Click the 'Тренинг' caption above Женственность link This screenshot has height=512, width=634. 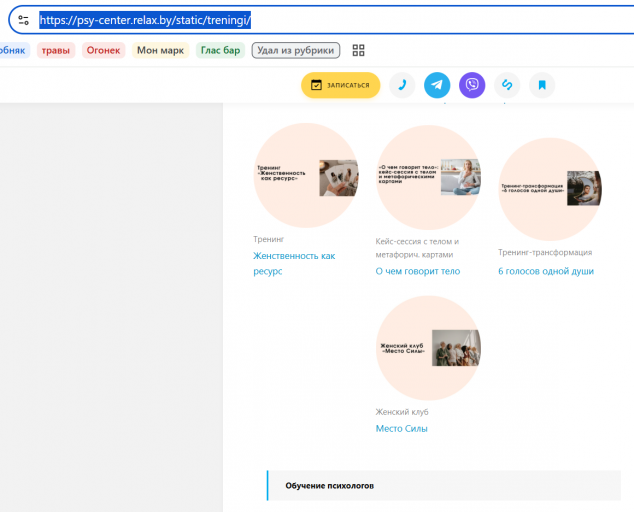point(268,239)
